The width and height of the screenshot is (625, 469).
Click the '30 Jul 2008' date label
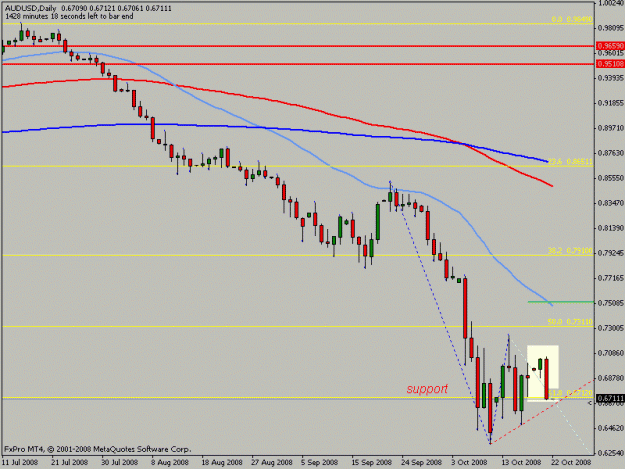pyautogui.click(x=120, y=462)
